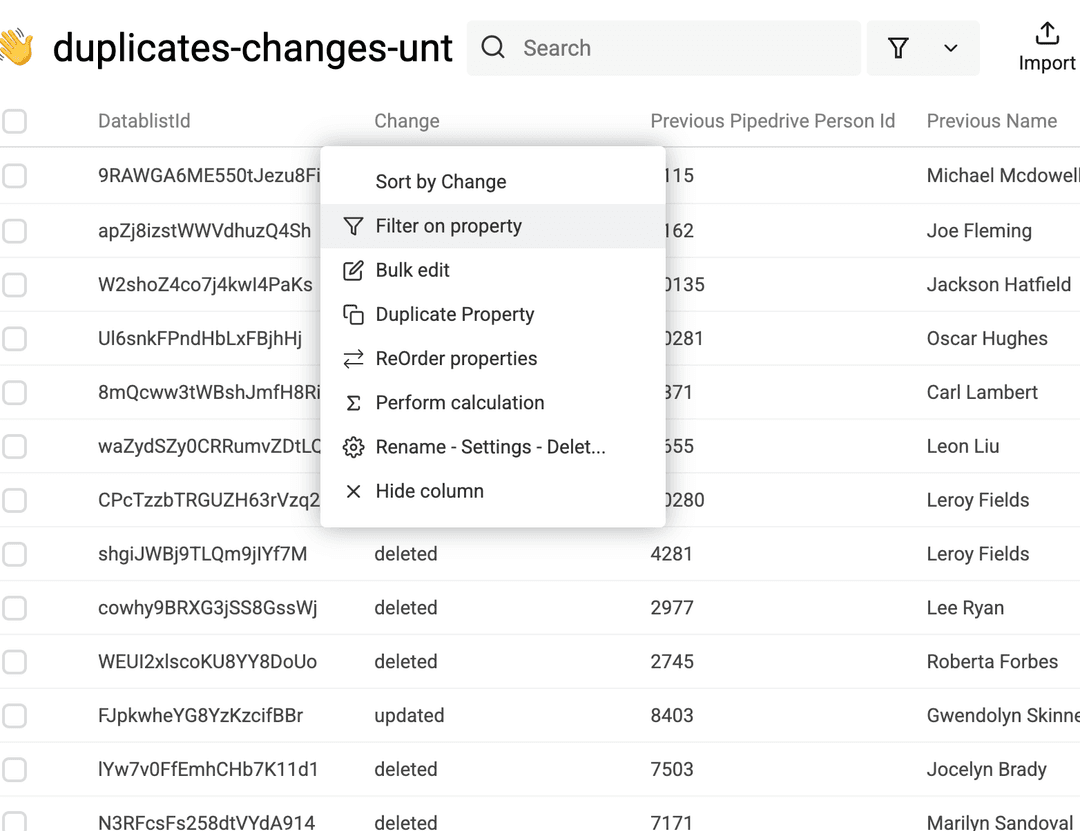
Task: Open the filter funnel icon beside search
Action: click(898, 47)
